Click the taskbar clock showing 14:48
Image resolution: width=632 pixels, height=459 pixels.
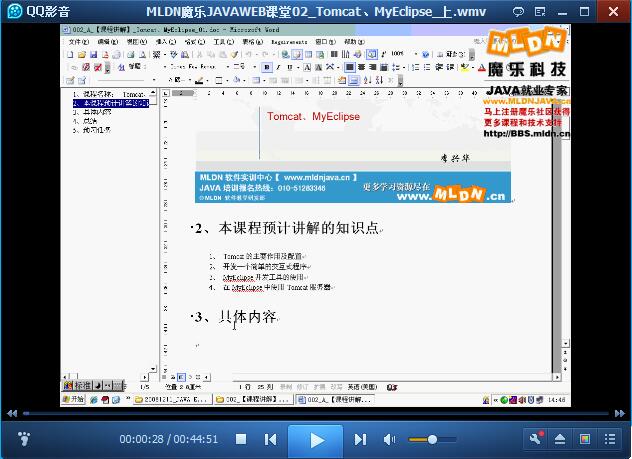tap(557, 400)
